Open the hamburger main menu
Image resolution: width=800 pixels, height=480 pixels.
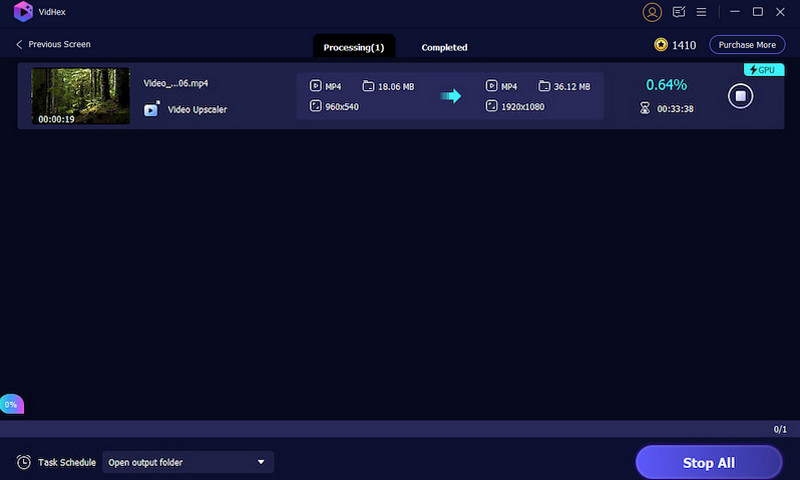(x=702, y=13)
